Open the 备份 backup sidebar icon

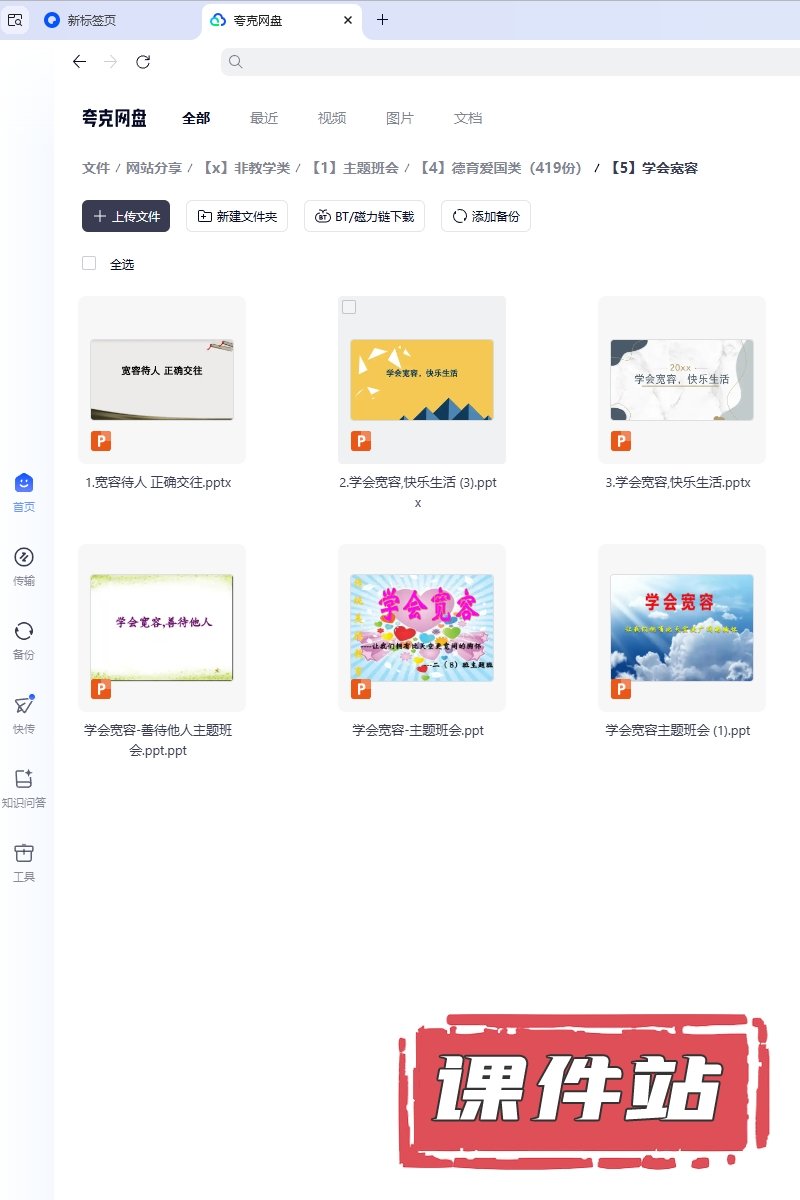coord(24,631)
